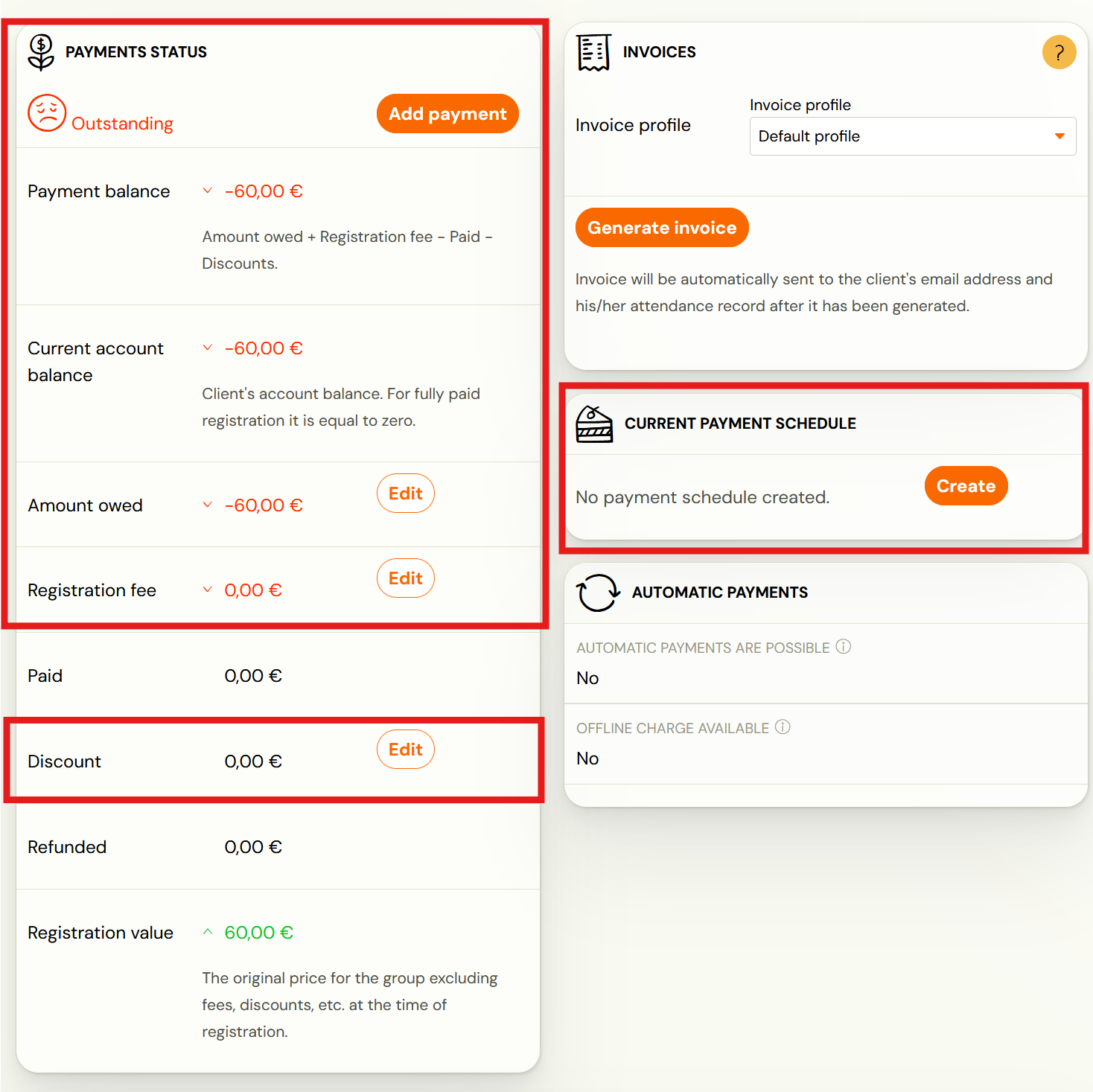Click the sad face Outstanding icon
This screenshot has height=1092, width=1093.
(x=47, y=113)
